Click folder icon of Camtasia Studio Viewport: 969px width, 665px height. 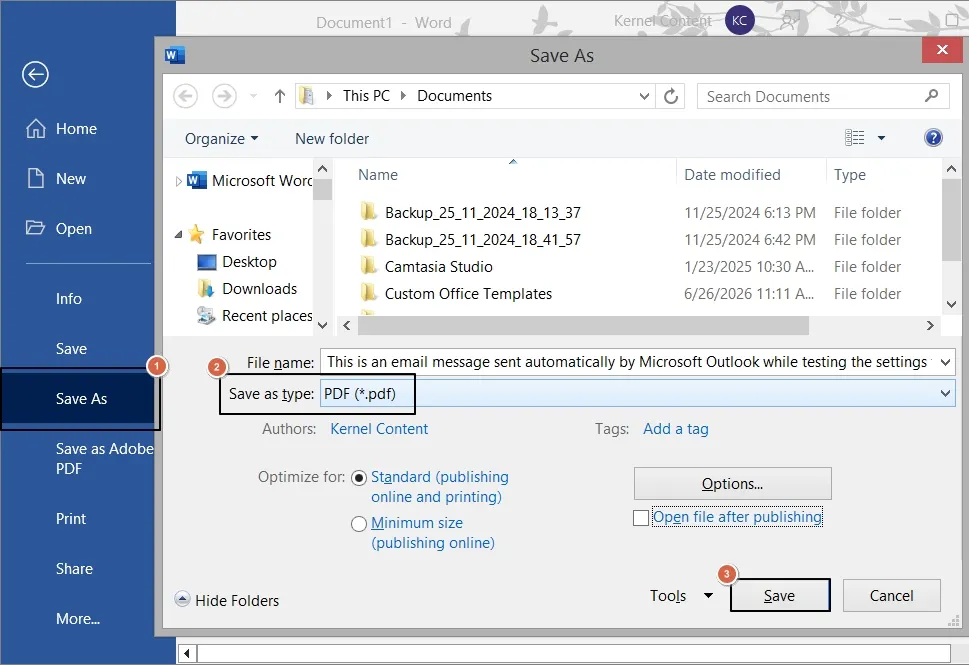pyautogui.click(x=368, y=266)
